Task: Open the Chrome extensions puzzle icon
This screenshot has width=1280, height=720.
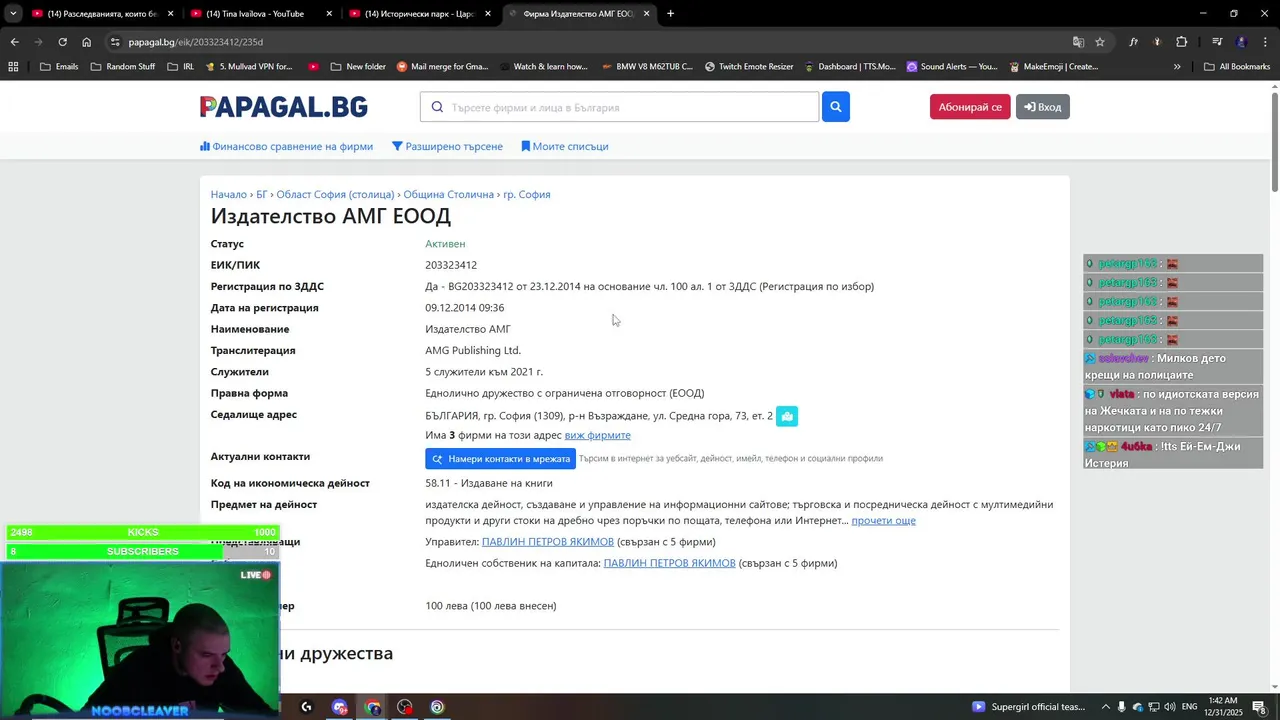Action: tap(1181, 42)
